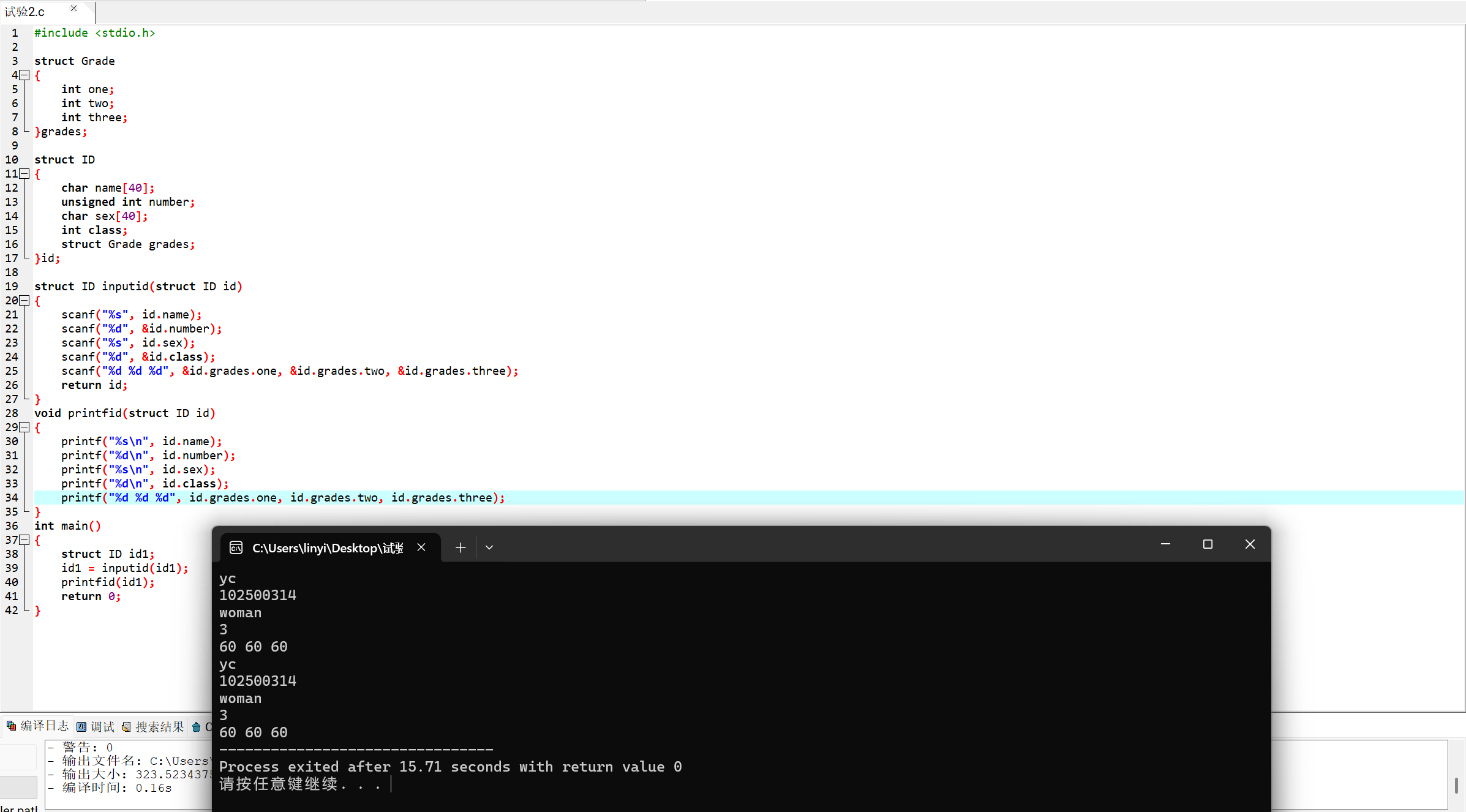Screen dimensions: 1466x812
Task: Collapse the struct ID fold marker
Action: click(24, 174)
